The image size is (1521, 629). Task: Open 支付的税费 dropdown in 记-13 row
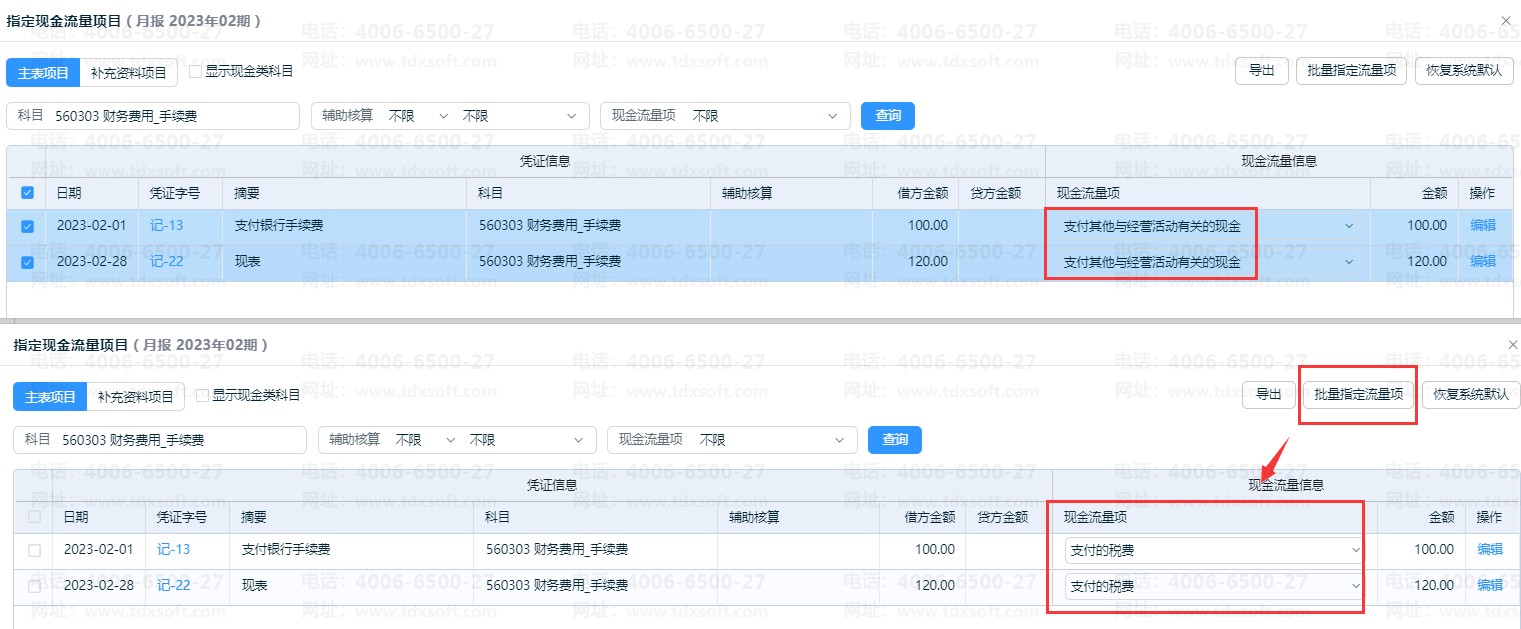[x=1213, y=550]
